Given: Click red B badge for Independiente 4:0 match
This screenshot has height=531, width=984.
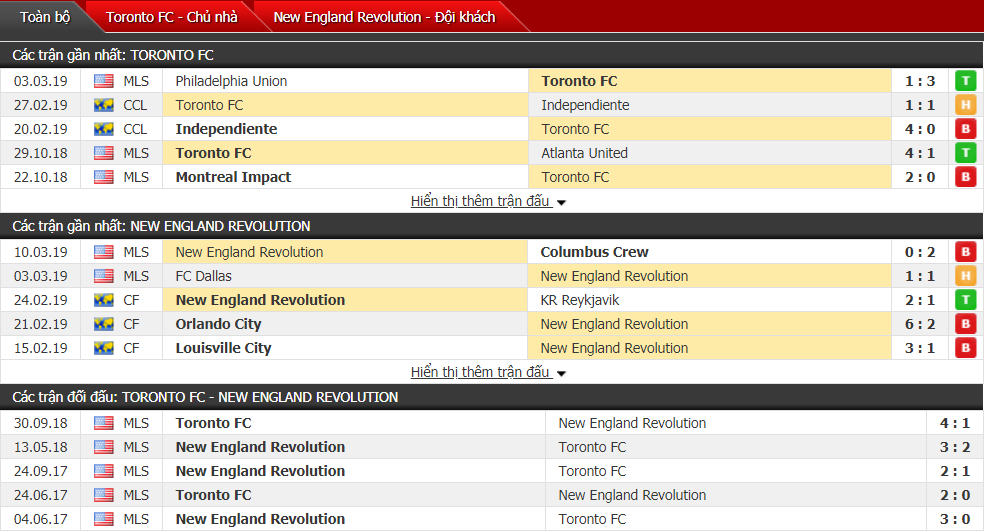Looking at the screenshot, I should pyautogui.click(x=966, y=129).
